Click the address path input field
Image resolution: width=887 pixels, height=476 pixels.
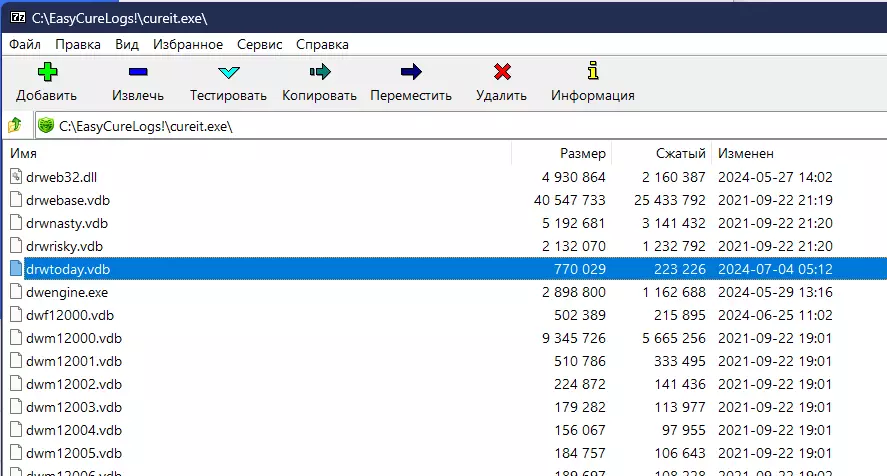(x=461, y=126)
